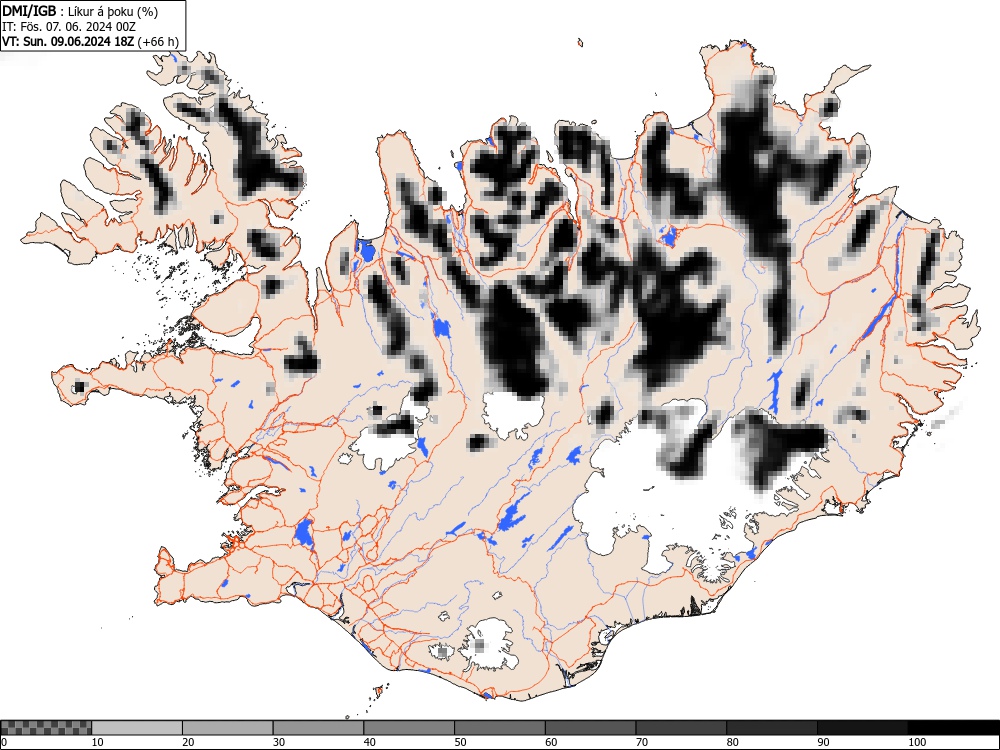Click the 'VT: Sun. 09.06.2024 18Z (+66 h)' line

click(90, 42)
